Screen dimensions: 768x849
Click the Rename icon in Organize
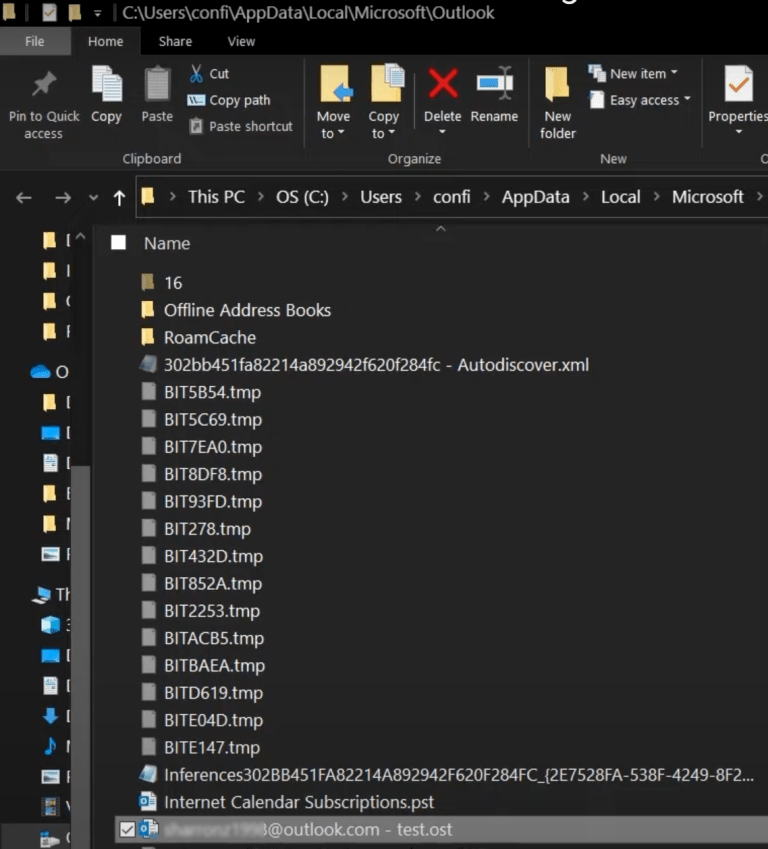click(494, 85)
